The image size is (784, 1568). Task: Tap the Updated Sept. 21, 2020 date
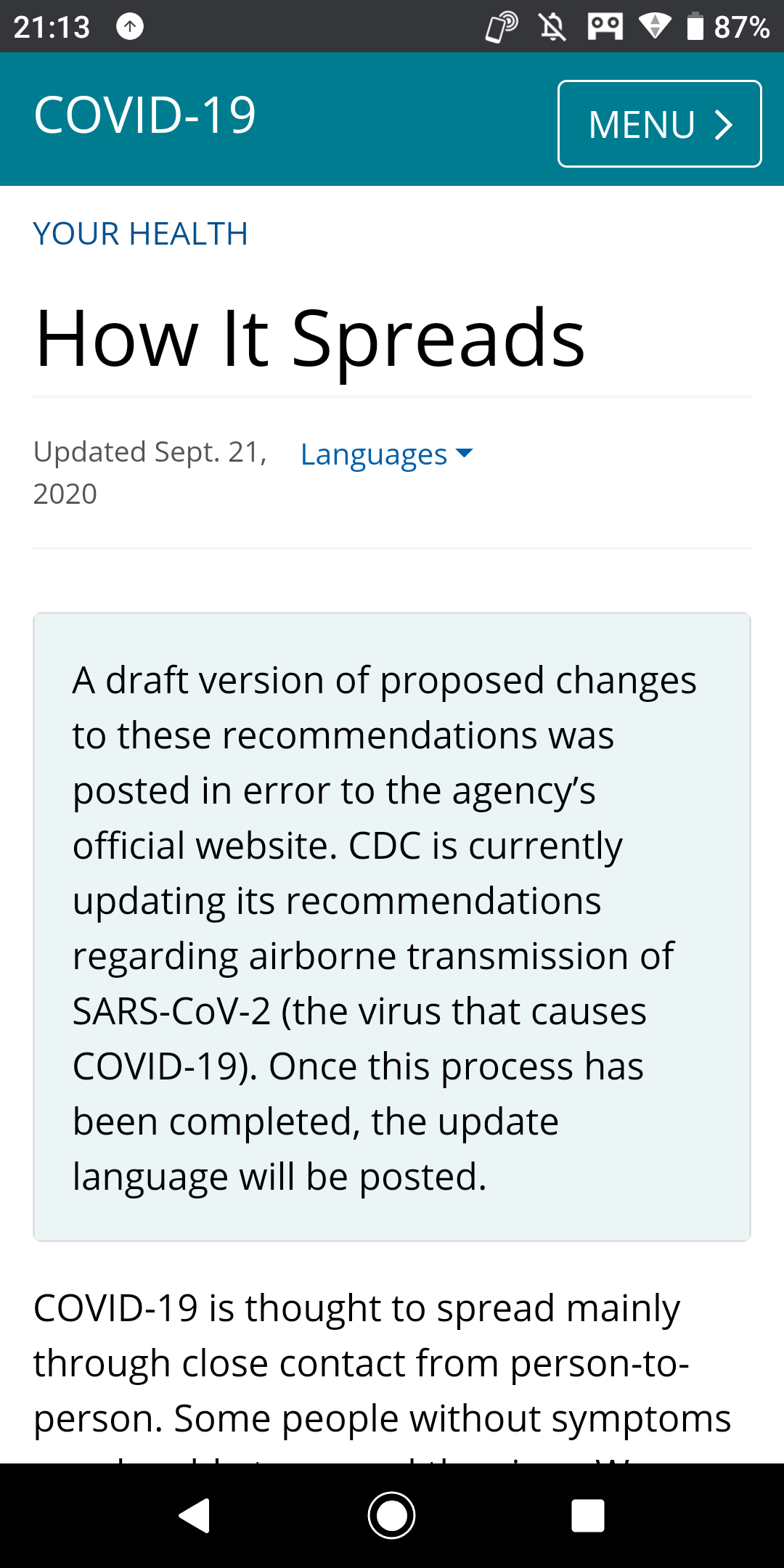pyautogui.click(x=150, y=472)
